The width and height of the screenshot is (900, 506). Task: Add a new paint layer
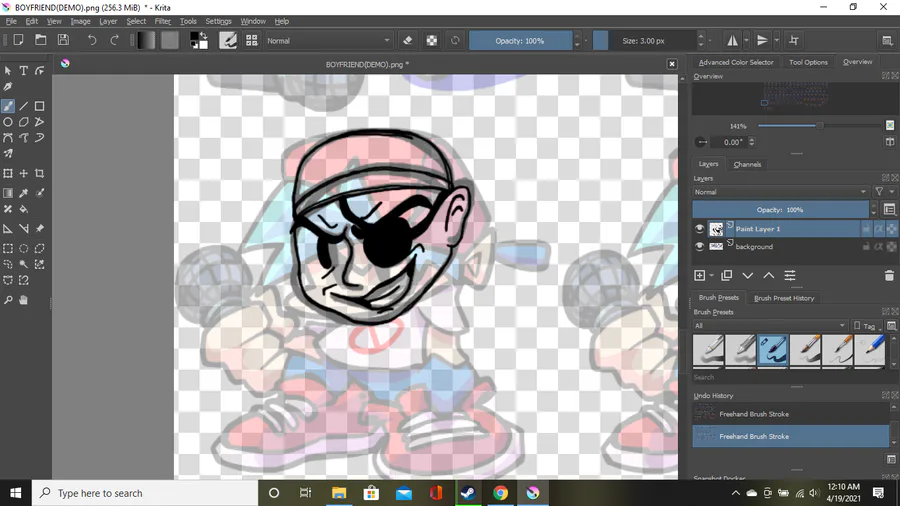(x=699, y=276)
